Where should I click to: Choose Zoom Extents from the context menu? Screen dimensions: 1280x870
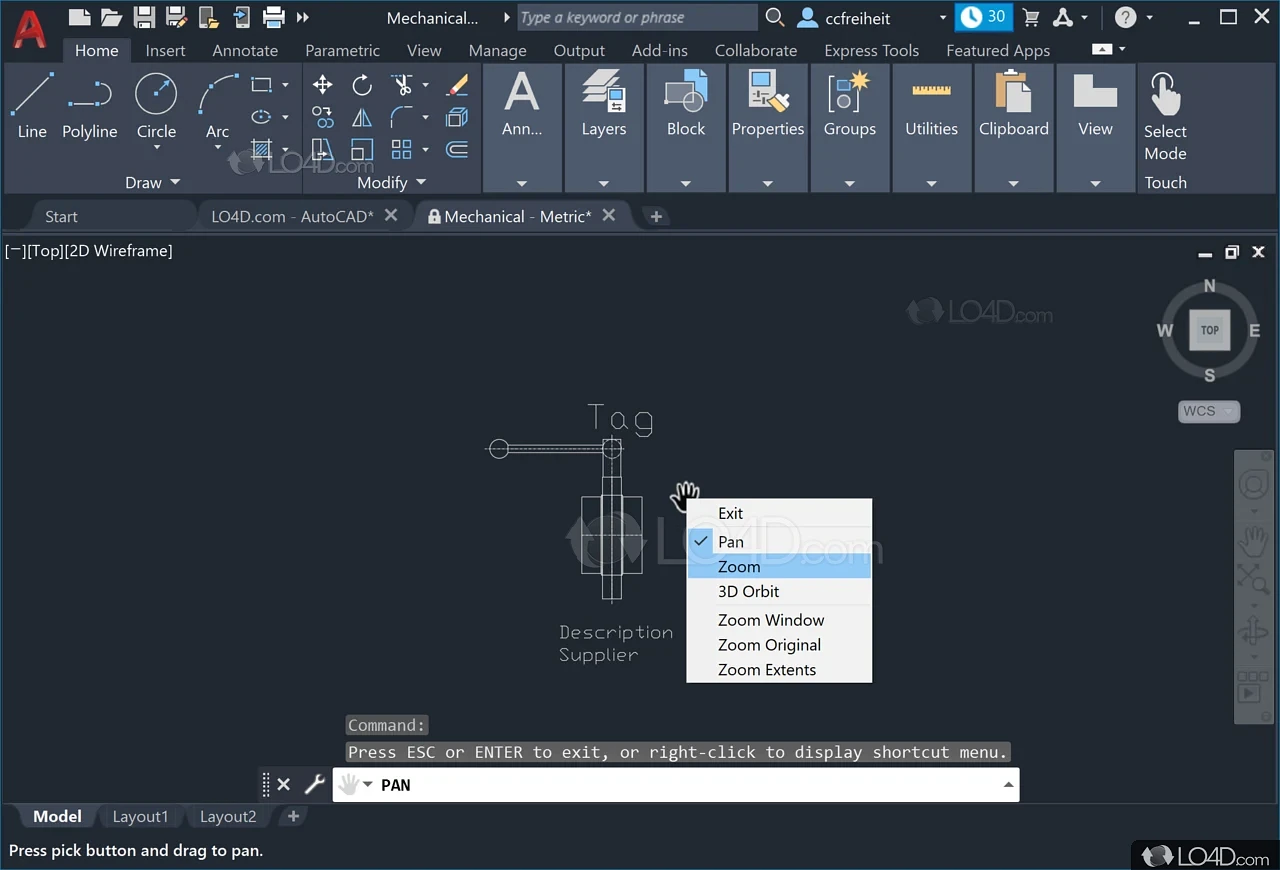click(x=766, y=669)
